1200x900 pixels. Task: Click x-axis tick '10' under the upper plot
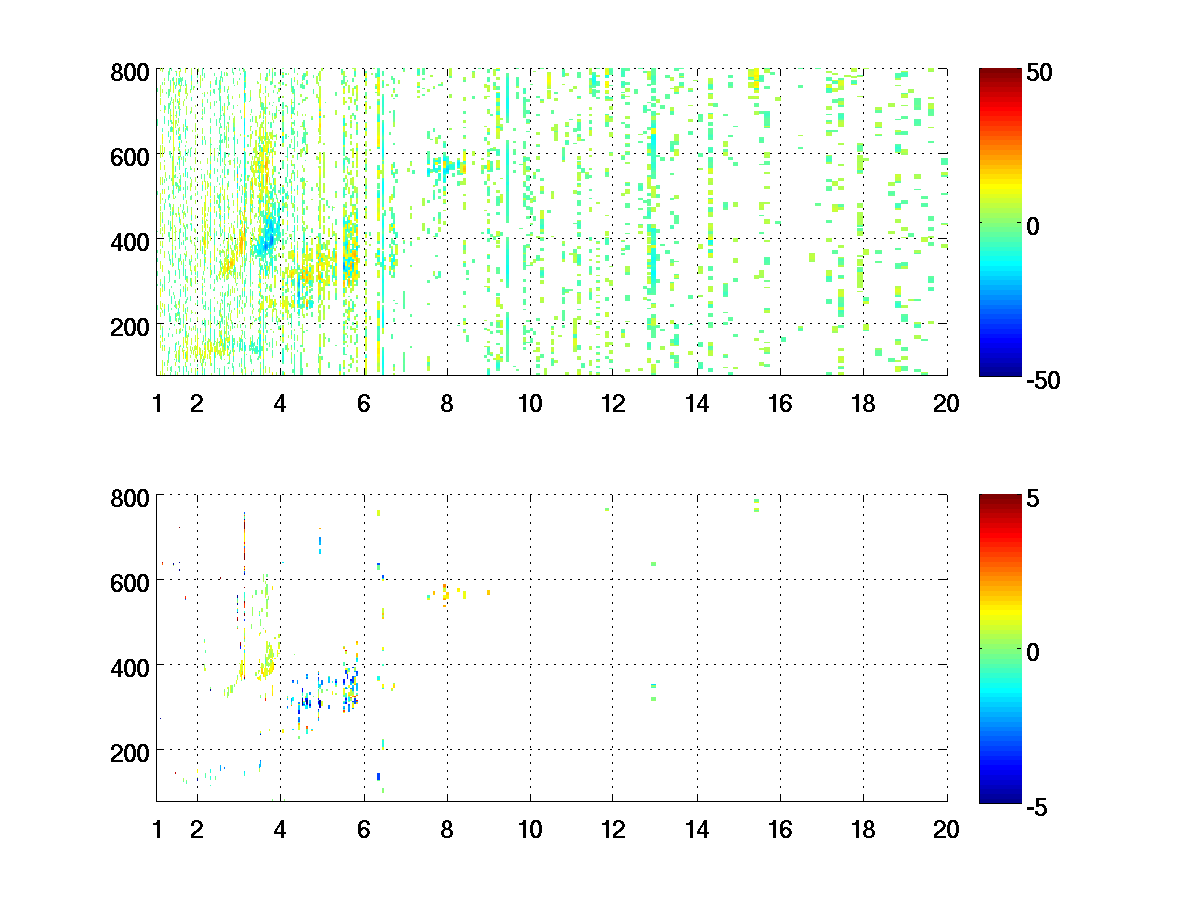point(530,404)
